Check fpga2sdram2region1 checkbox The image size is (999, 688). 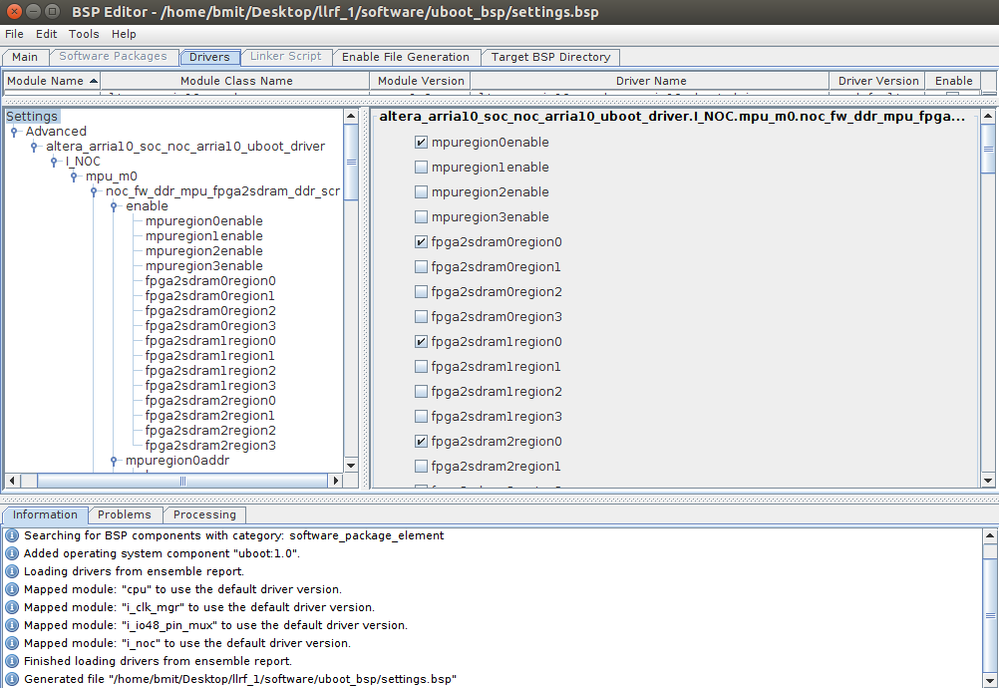421,466
